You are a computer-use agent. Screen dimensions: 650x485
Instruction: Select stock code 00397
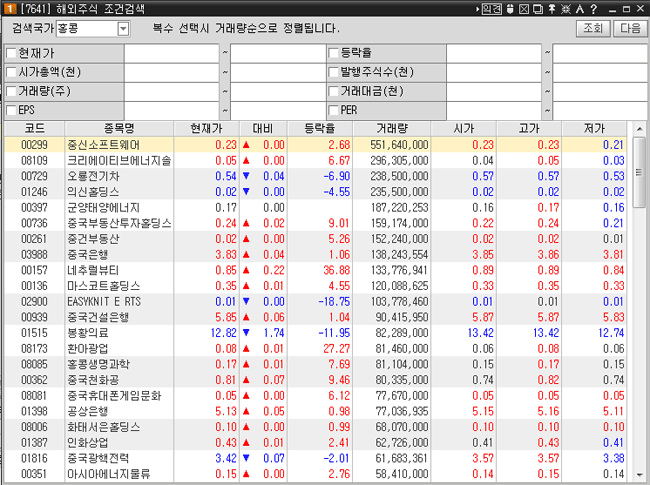tap(34, 207)
